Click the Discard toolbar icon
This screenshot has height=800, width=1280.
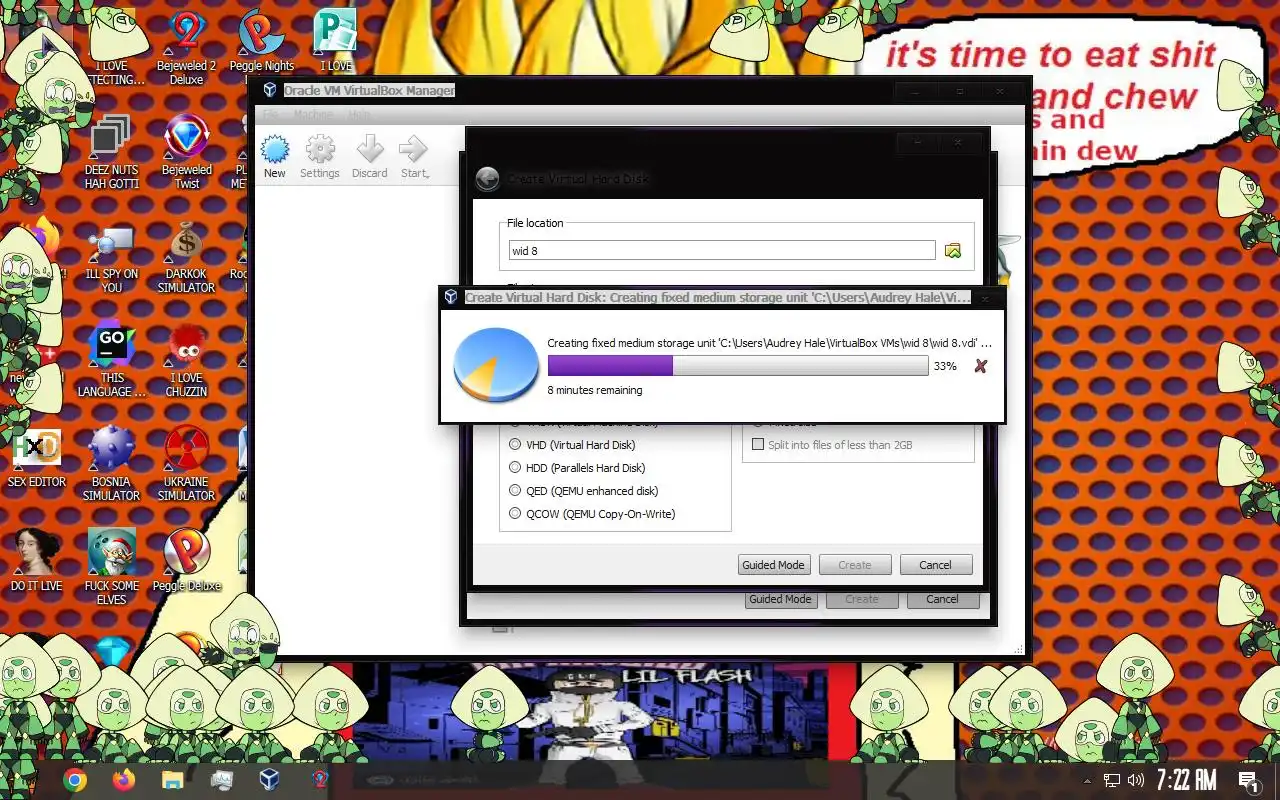coord(369,158)
